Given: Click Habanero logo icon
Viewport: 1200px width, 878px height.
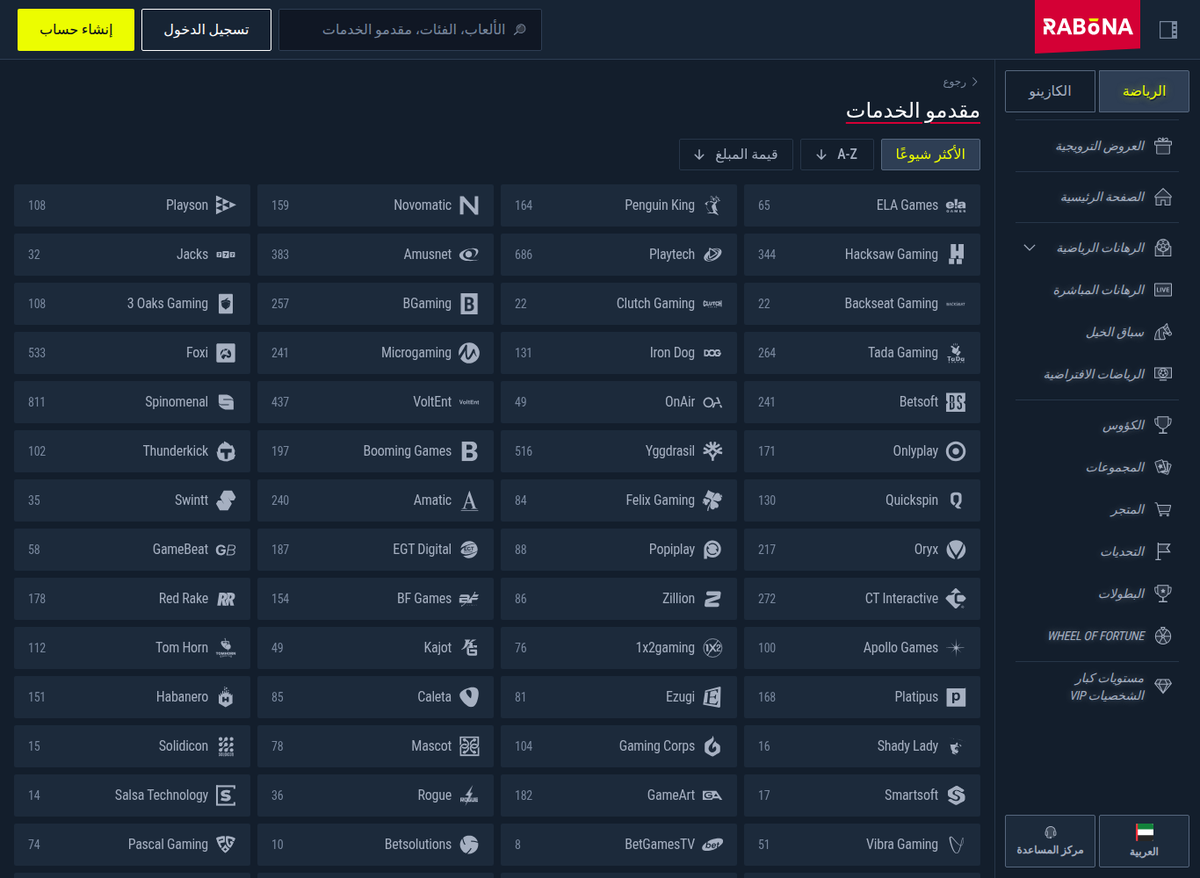Looking at the screenshot, I should pos(226,697).
